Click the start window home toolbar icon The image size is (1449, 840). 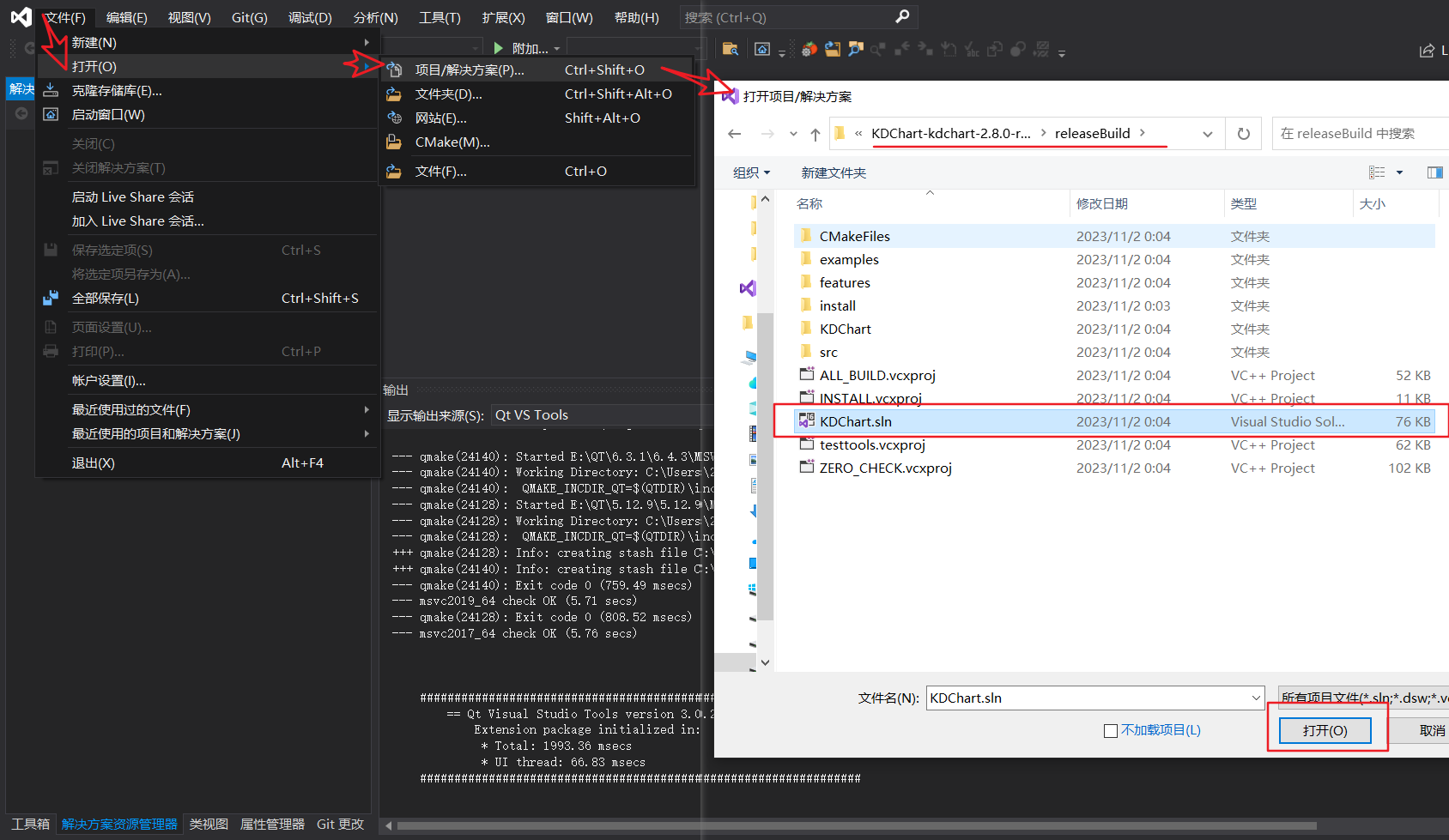[762, 49]
